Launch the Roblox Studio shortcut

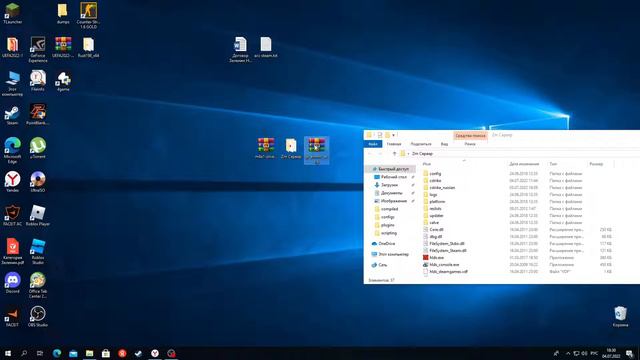38,251
